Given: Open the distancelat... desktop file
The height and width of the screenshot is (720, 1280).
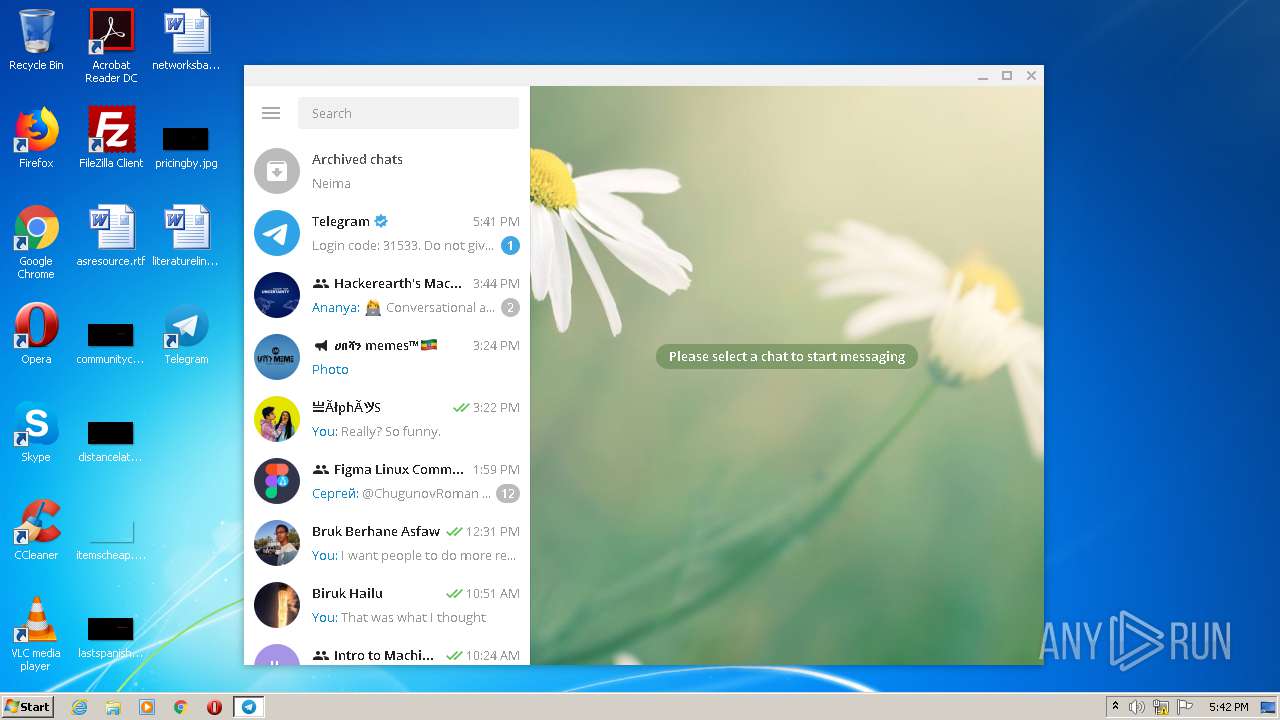Looking at the screenshot, I should point(111,441).
